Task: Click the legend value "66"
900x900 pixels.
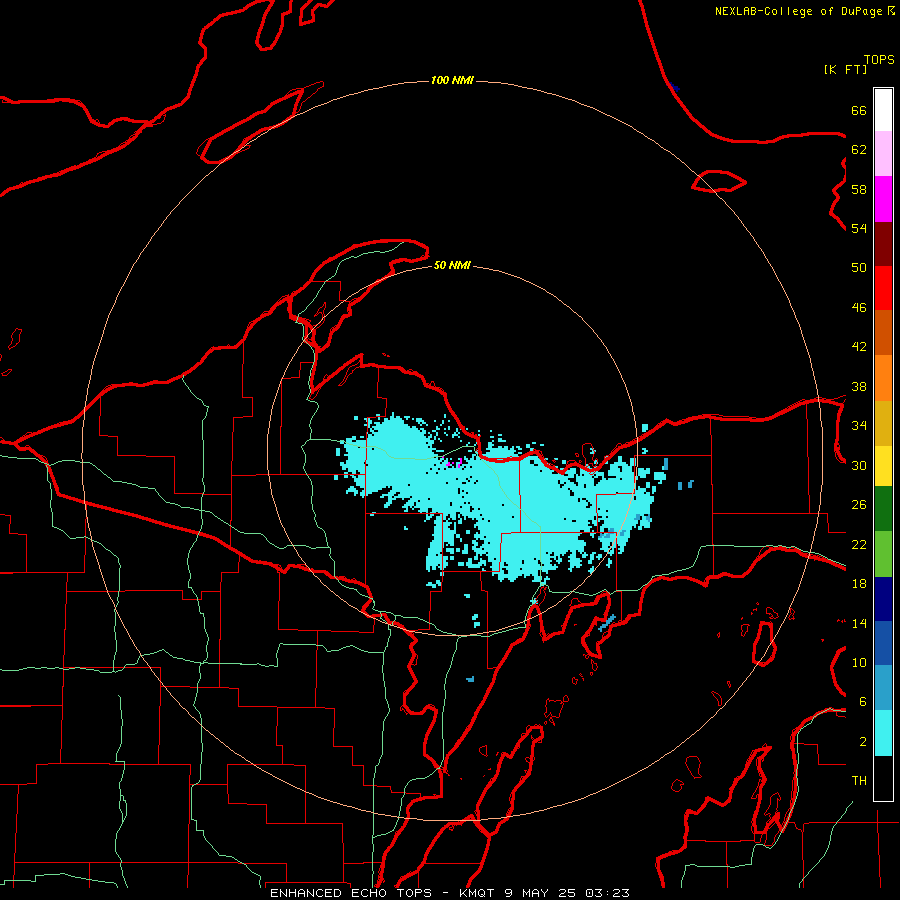Action: [859, 110]
